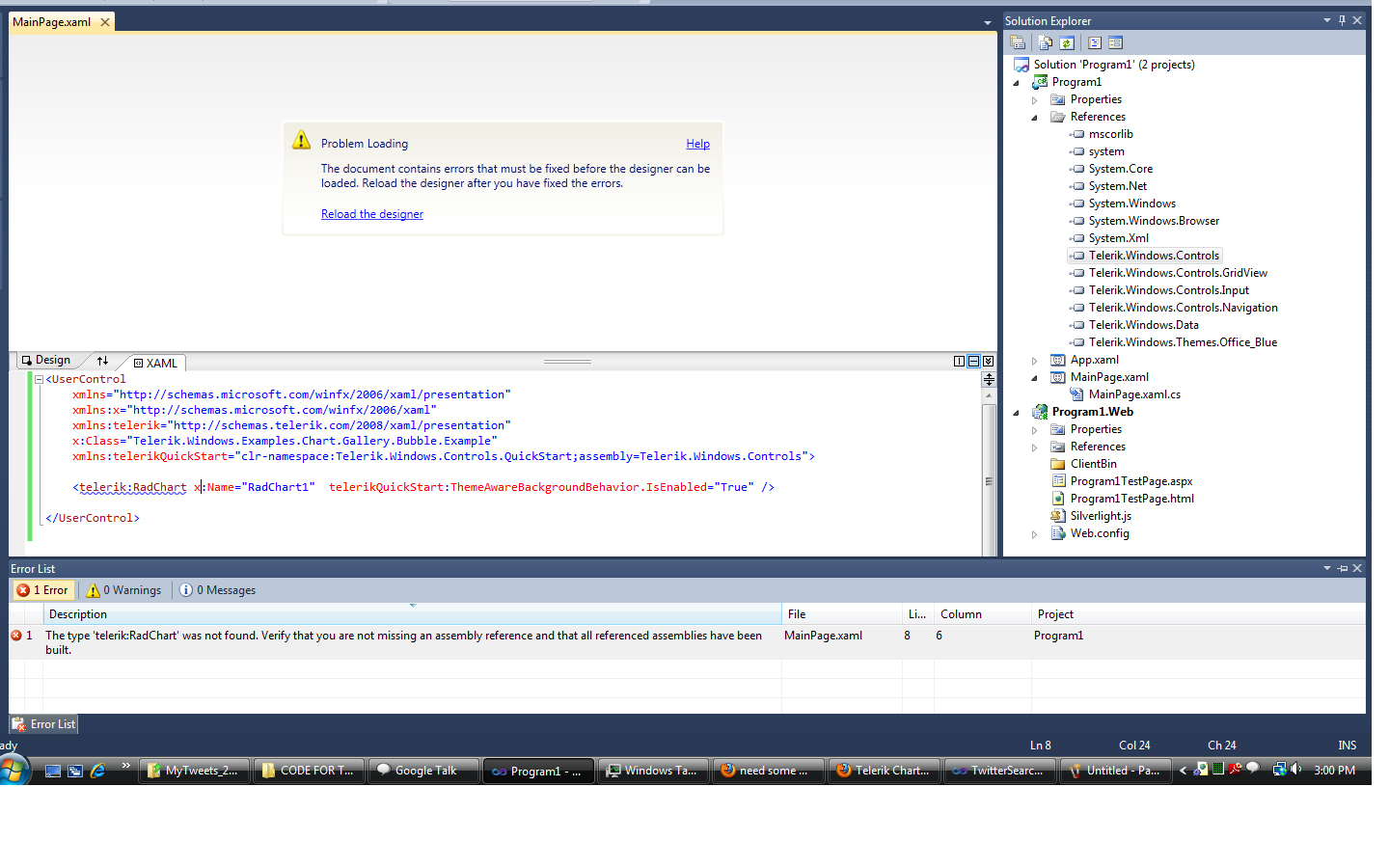Screen dimensions: 1389x868
Task: Sort errors by Description column header
Action: point(412,614)
